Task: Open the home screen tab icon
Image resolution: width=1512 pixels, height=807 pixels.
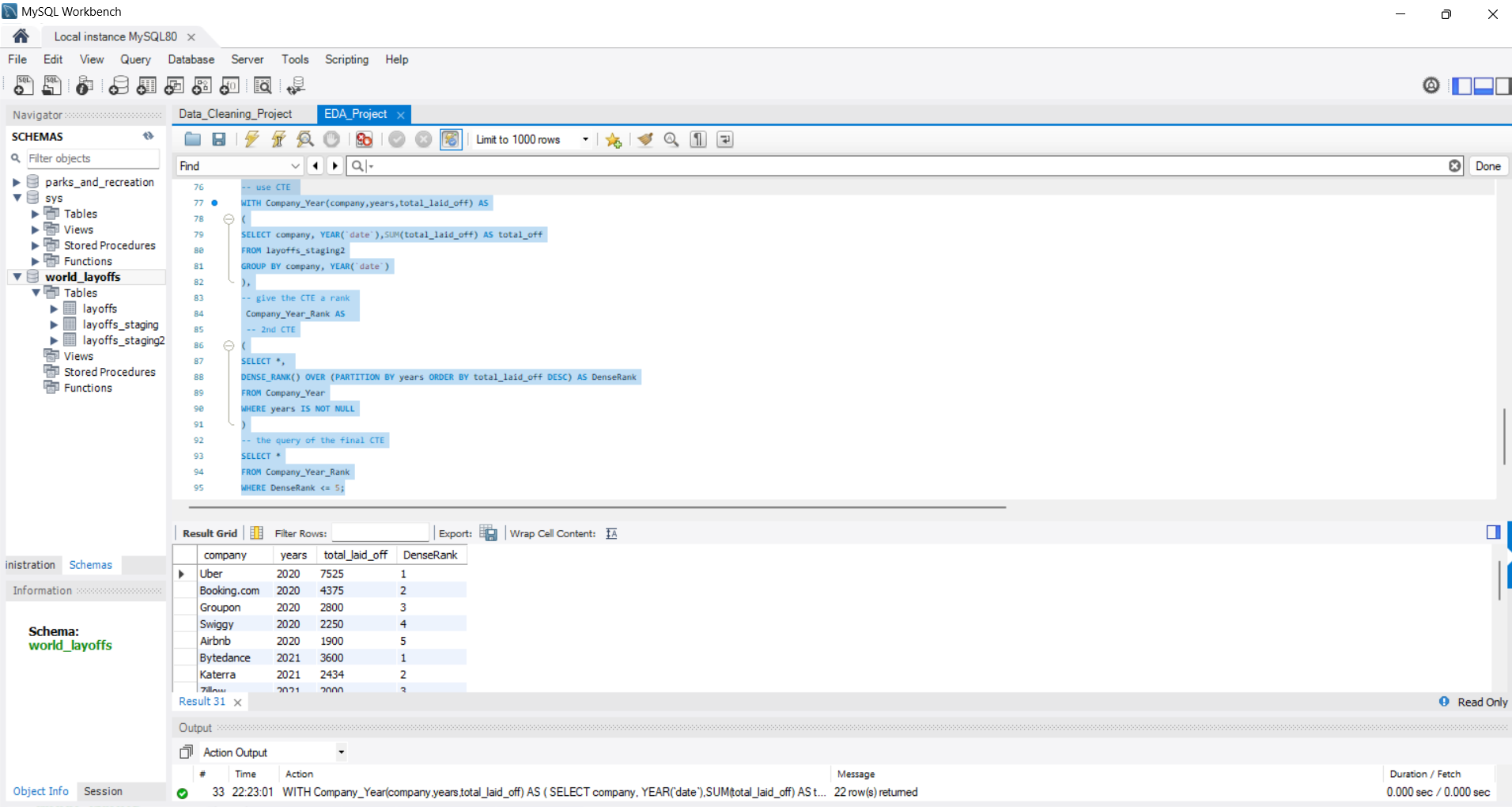Action: click(21, 36)
